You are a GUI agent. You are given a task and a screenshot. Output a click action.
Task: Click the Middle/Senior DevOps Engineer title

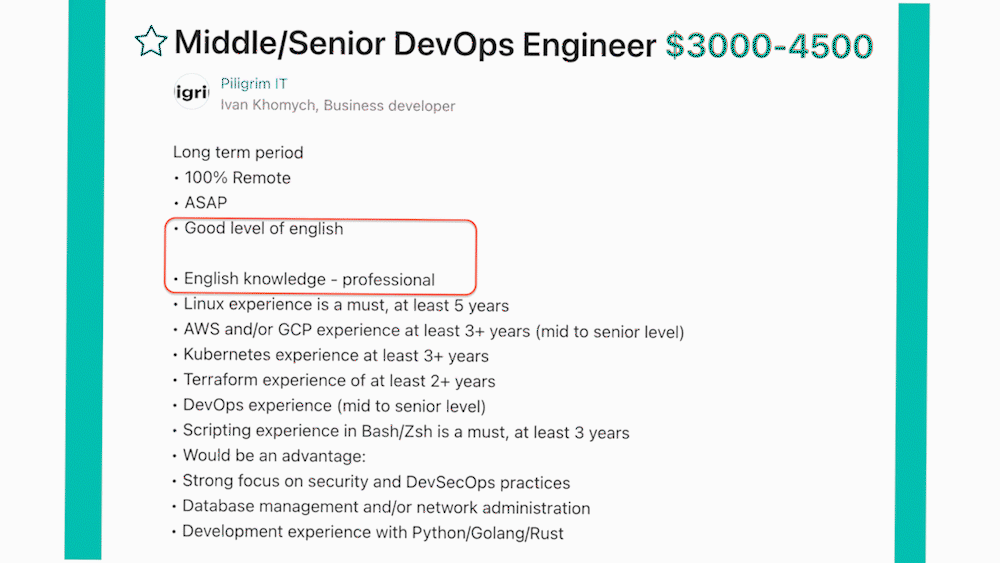click(x=415, y=45)
